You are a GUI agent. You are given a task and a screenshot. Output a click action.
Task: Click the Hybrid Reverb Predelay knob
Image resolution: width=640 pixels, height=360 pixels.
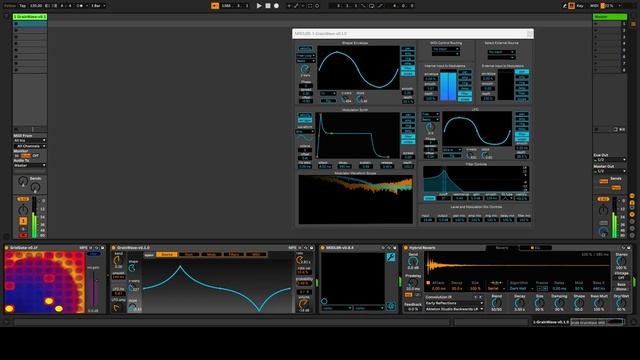pos(413,282)
